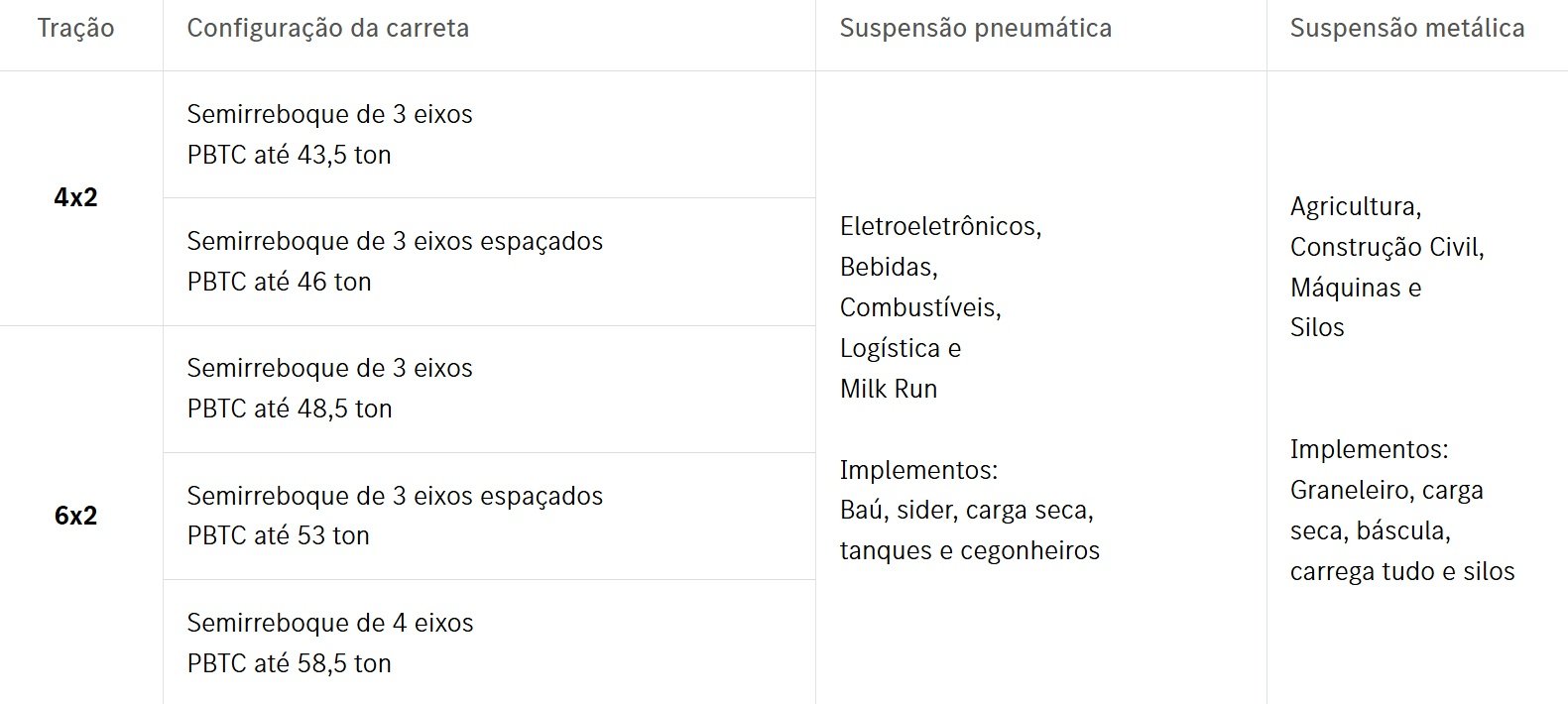Image resolution: width=1568 pixels, height=704 pixels.
Task: Select the PBTC até 48,5 ton text
Action: pyautogui.click(x=289, y=409)
